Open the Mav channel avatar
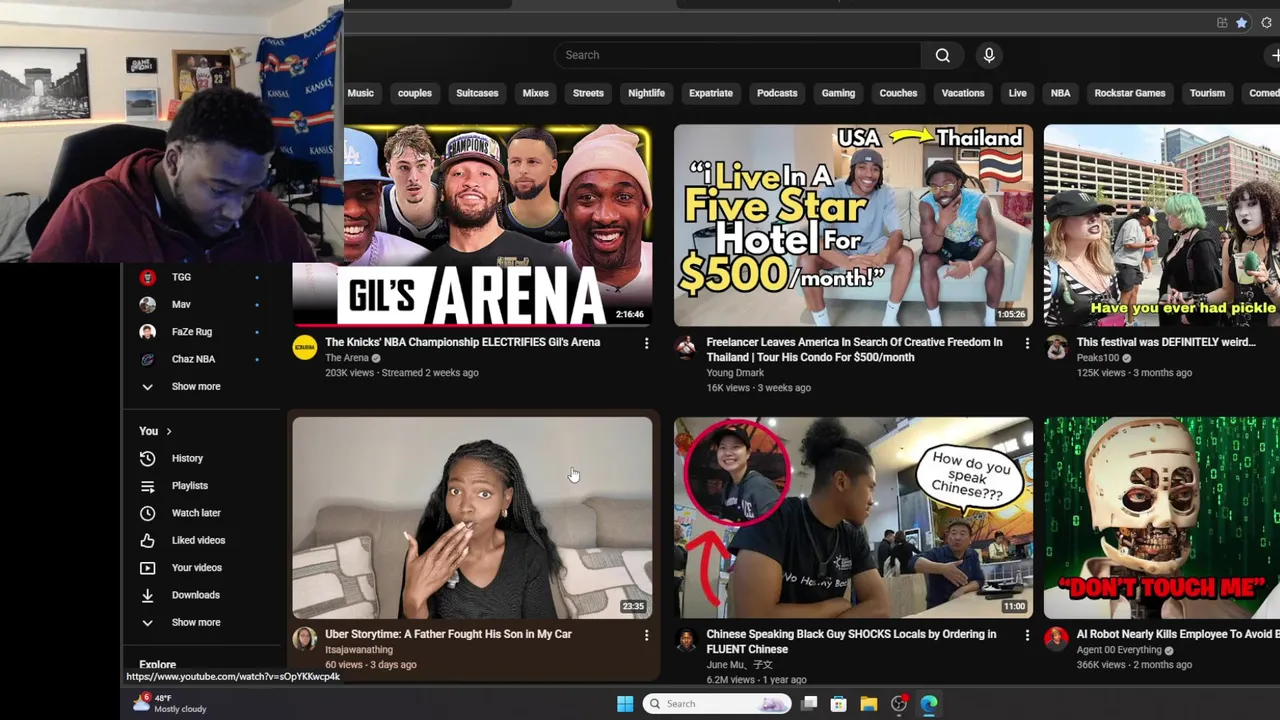The width and height of the screenshot is (1280, 720). (148, 304)
